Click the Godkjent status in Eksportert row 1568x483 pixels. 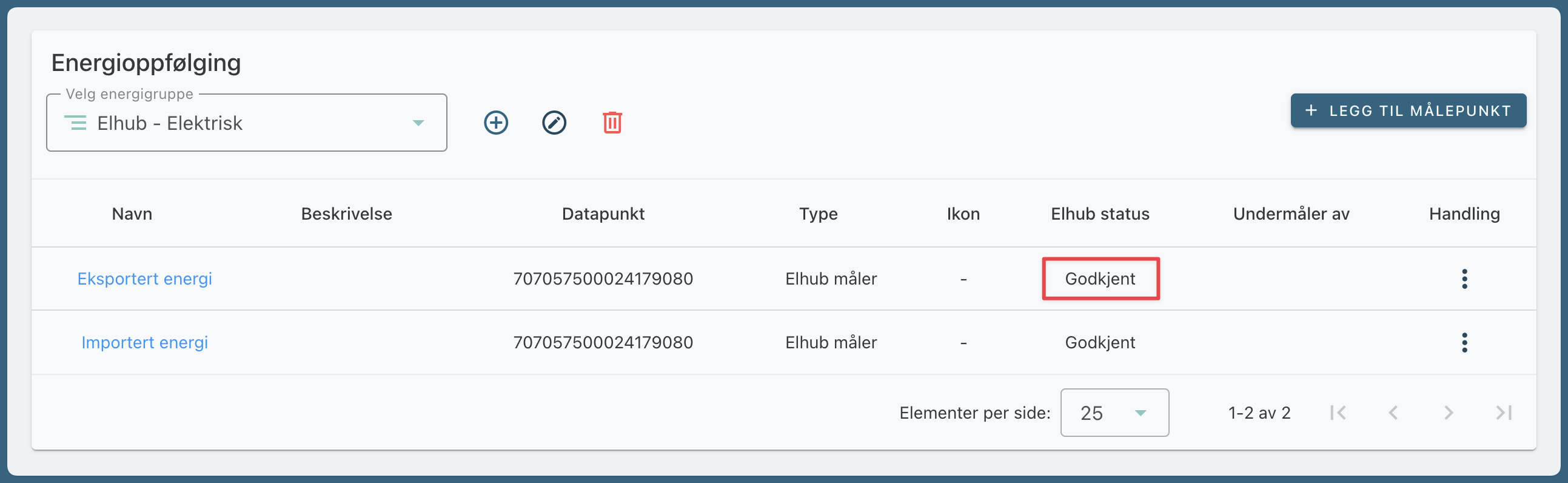coord(1100,279)
